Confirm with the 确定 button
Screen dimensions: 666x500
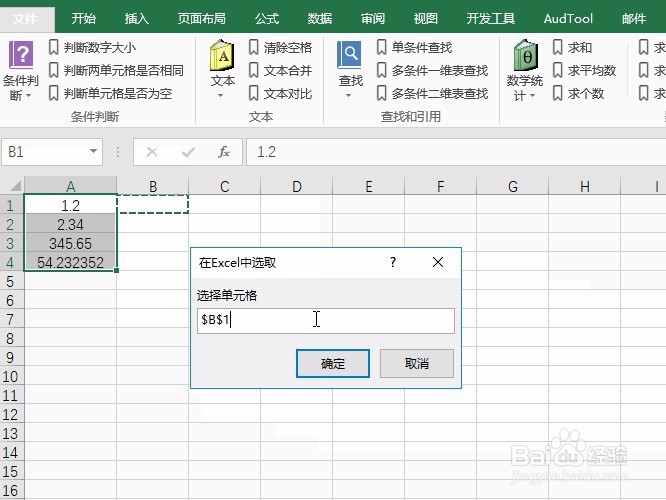click(333, 364)
